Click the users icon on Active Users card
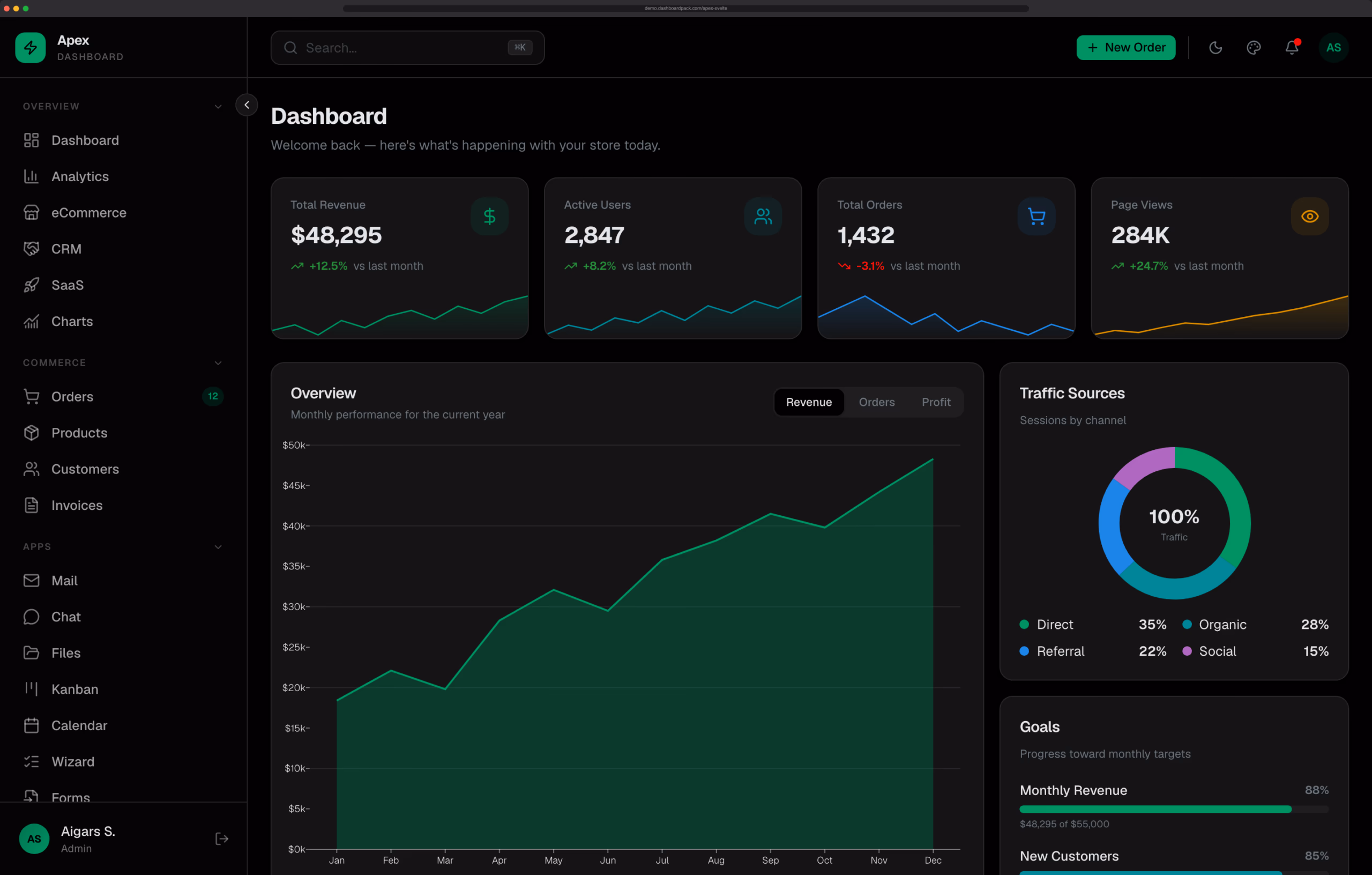The height and width of the screenshot is (875, 1372). [x=763, y=216]
